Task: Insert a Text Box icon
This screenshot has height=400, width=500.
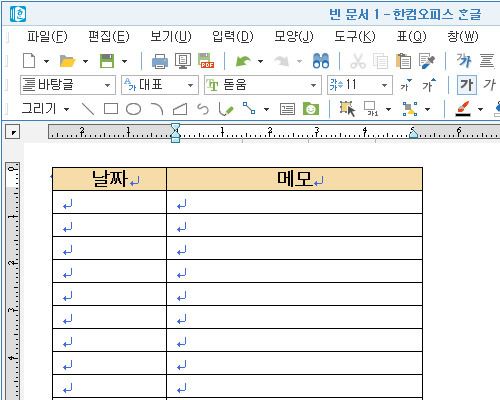Action: point(287,109)
